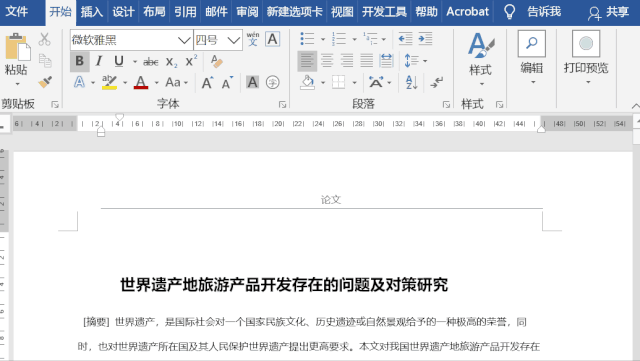Select the Format Painter brush icon
The height and width of the screenshot is (361, 640).
pos(45,82)
